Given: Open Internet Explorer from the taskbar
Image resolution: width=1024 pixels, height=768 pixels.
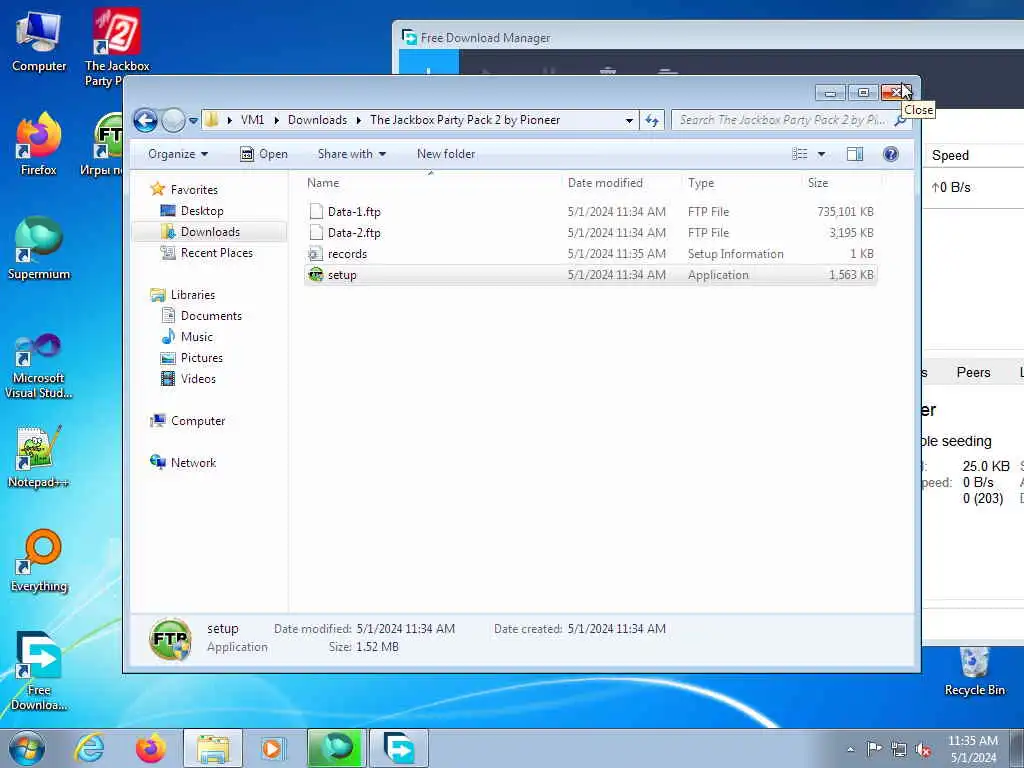Looking at the screenshot, I should pos(89,748).
